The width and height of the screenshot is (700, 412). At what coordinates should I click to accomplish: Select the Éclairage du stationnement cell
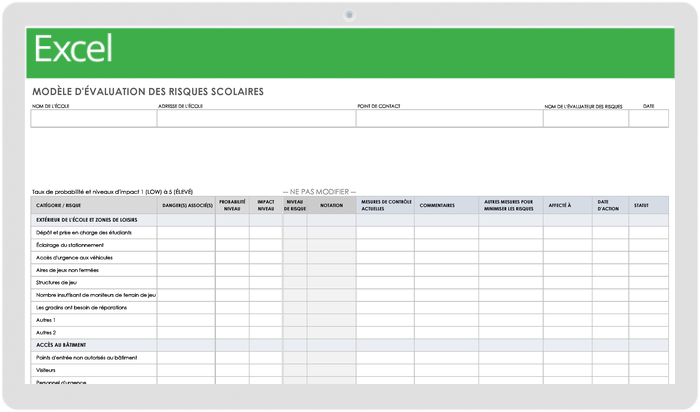click(94, 245)
